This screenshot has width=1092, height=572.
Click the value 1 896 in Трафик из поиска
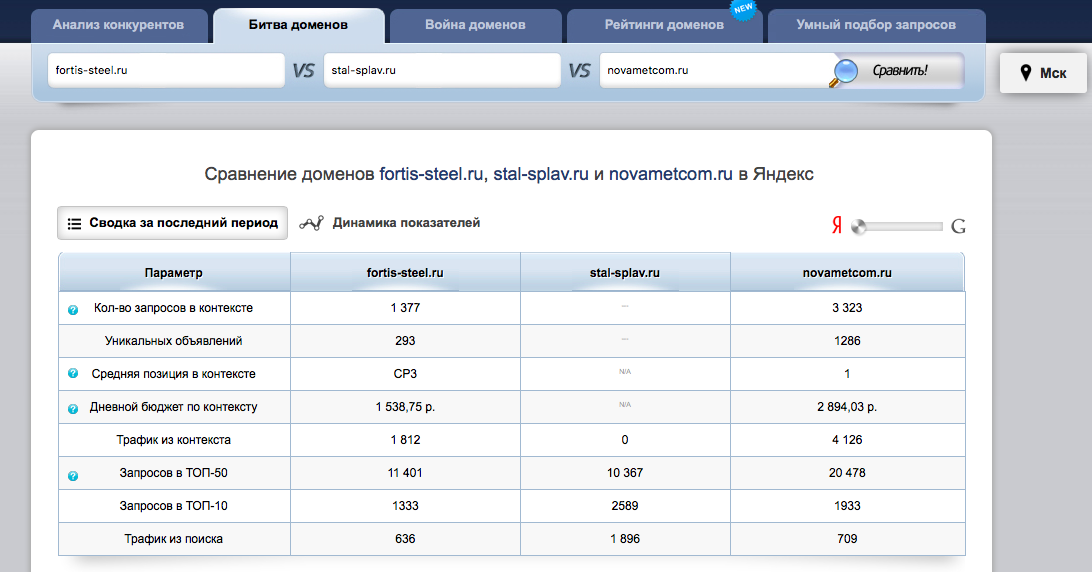(625, 539)
